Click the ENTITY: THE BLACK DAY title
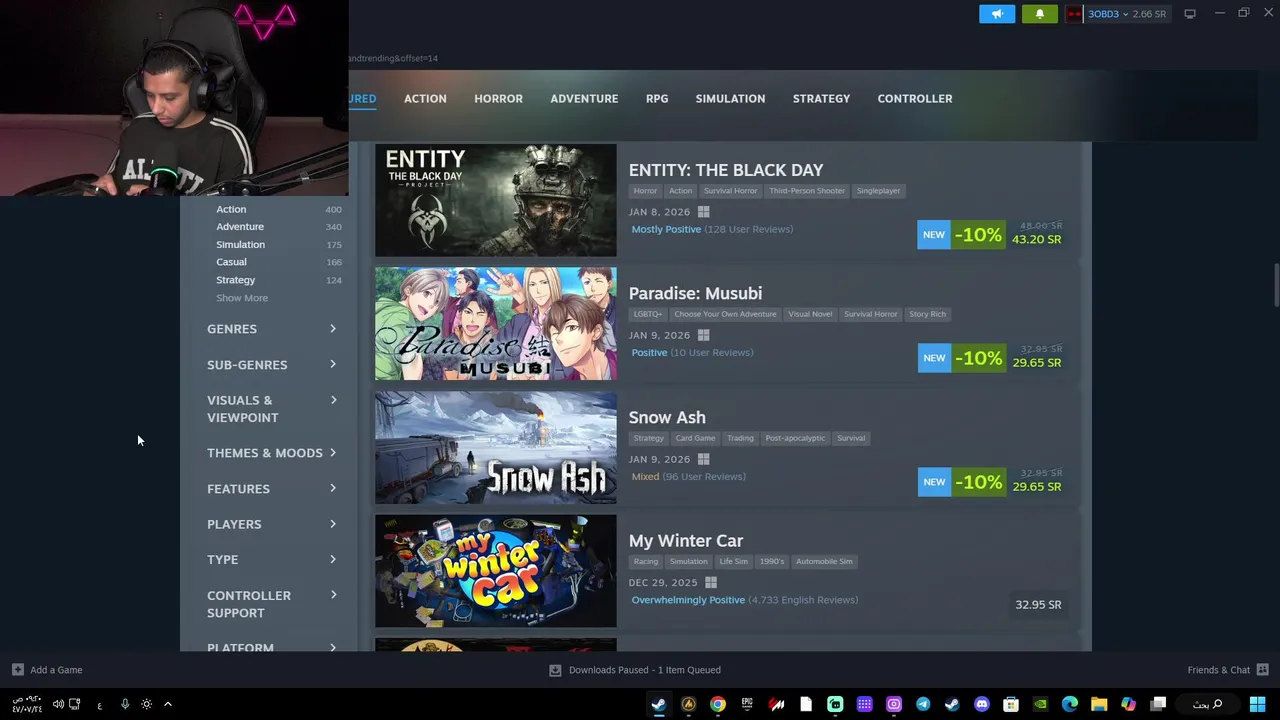The image size is (1280, 720). pyautogui.click(x=726, y=170)
